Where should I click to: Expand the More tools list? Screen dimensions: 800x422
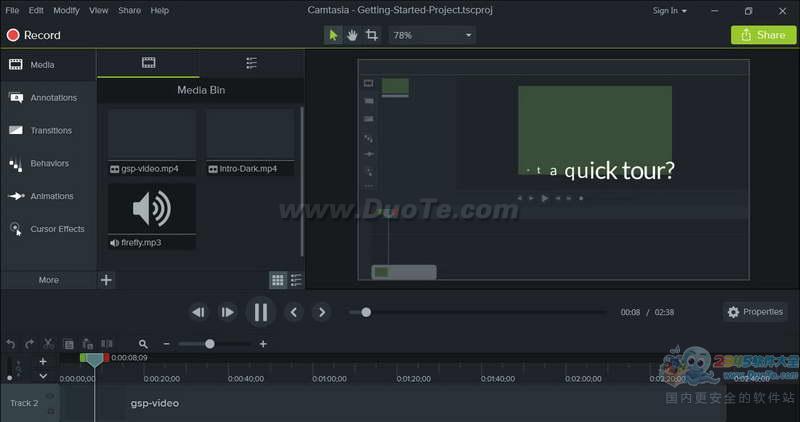click(x=48, y=280)
